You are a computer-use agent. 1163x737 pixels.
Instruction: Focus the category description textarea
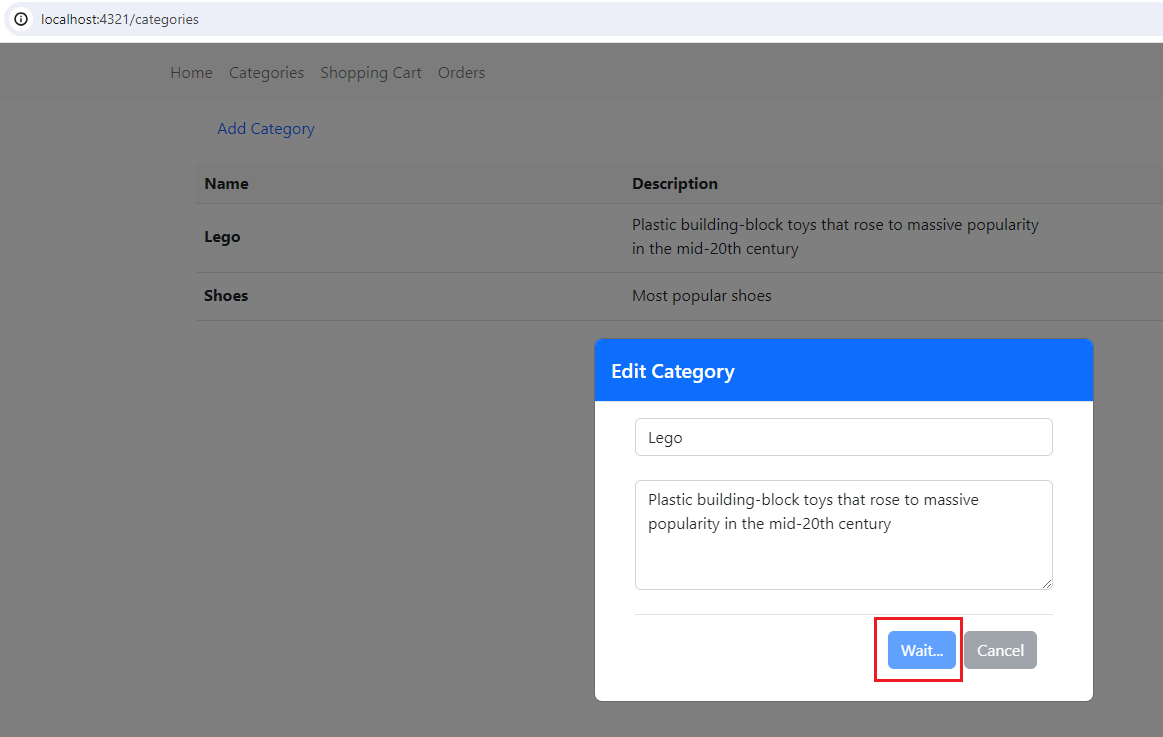[843, 535]
